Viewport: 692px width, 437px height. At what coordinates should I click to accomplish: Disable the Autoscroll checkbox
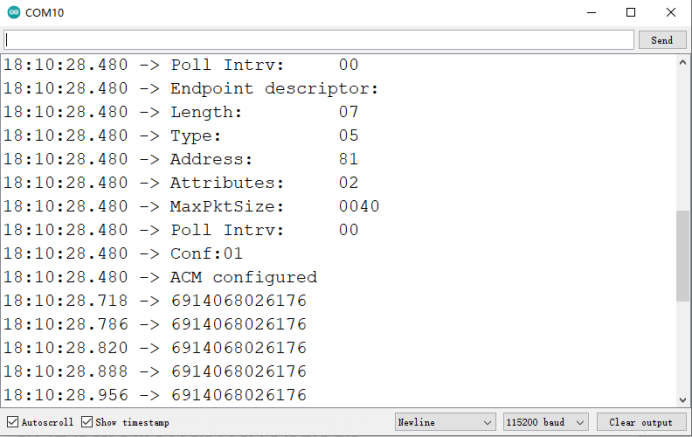tap(13, 422)
